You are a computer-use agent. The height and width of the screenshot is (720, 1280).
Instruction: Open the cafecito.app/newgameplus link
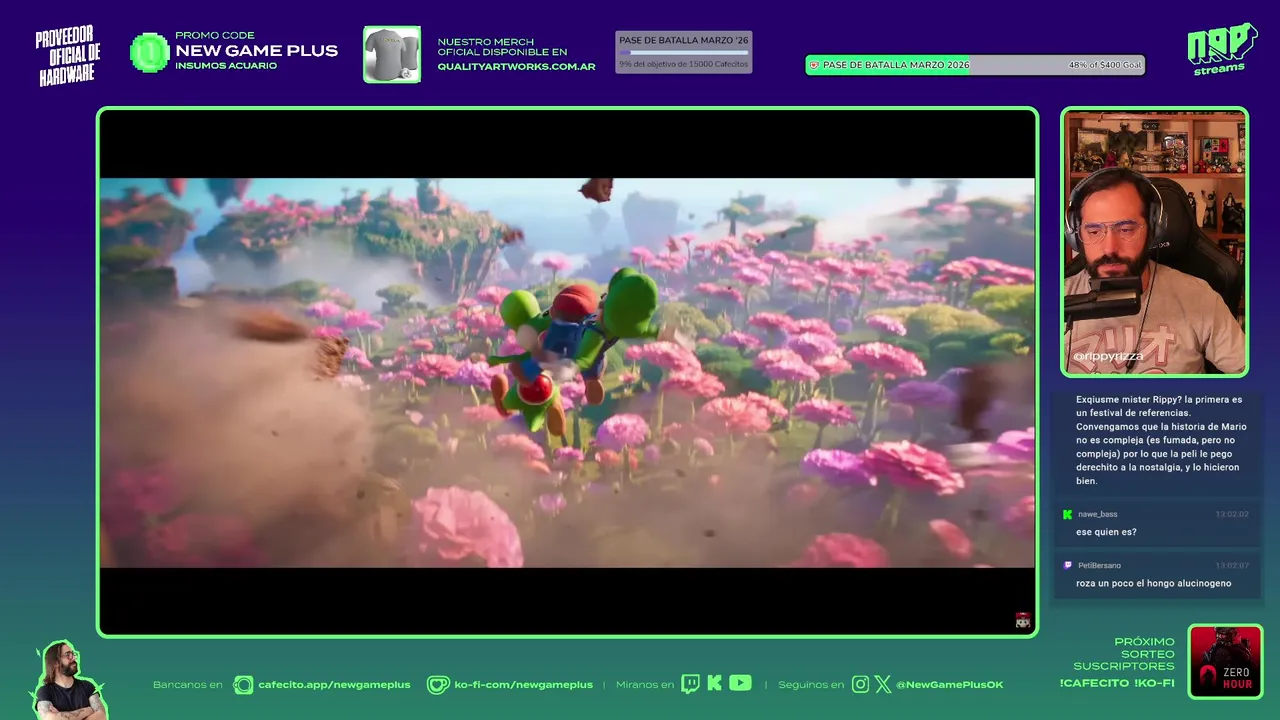point(334,685)
